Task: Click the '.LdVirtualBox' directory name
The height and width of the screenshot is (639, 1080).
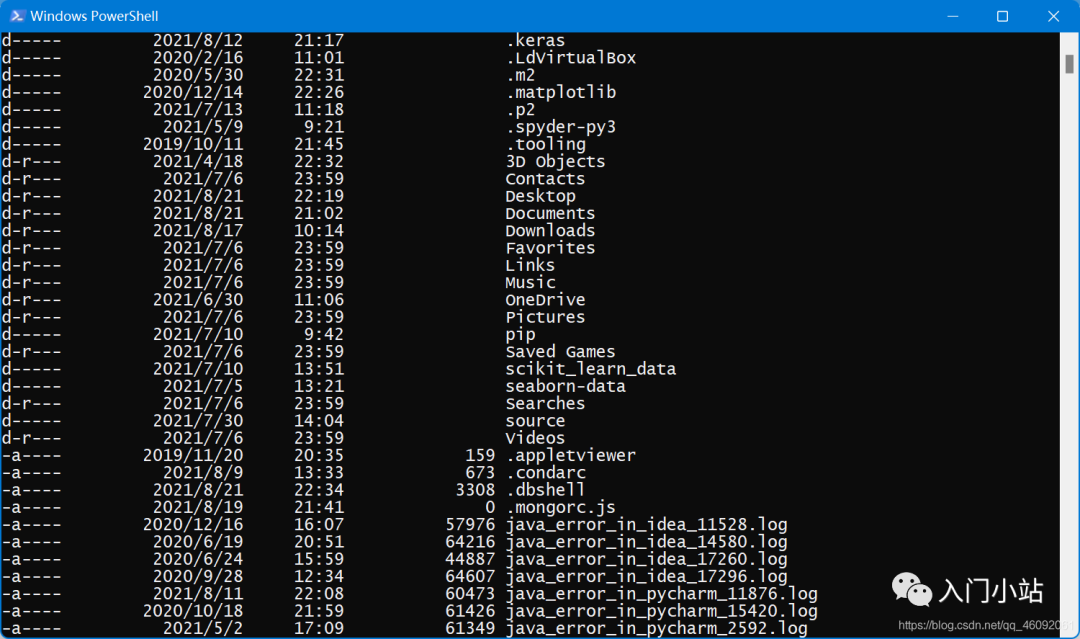Action: [571, 58]
